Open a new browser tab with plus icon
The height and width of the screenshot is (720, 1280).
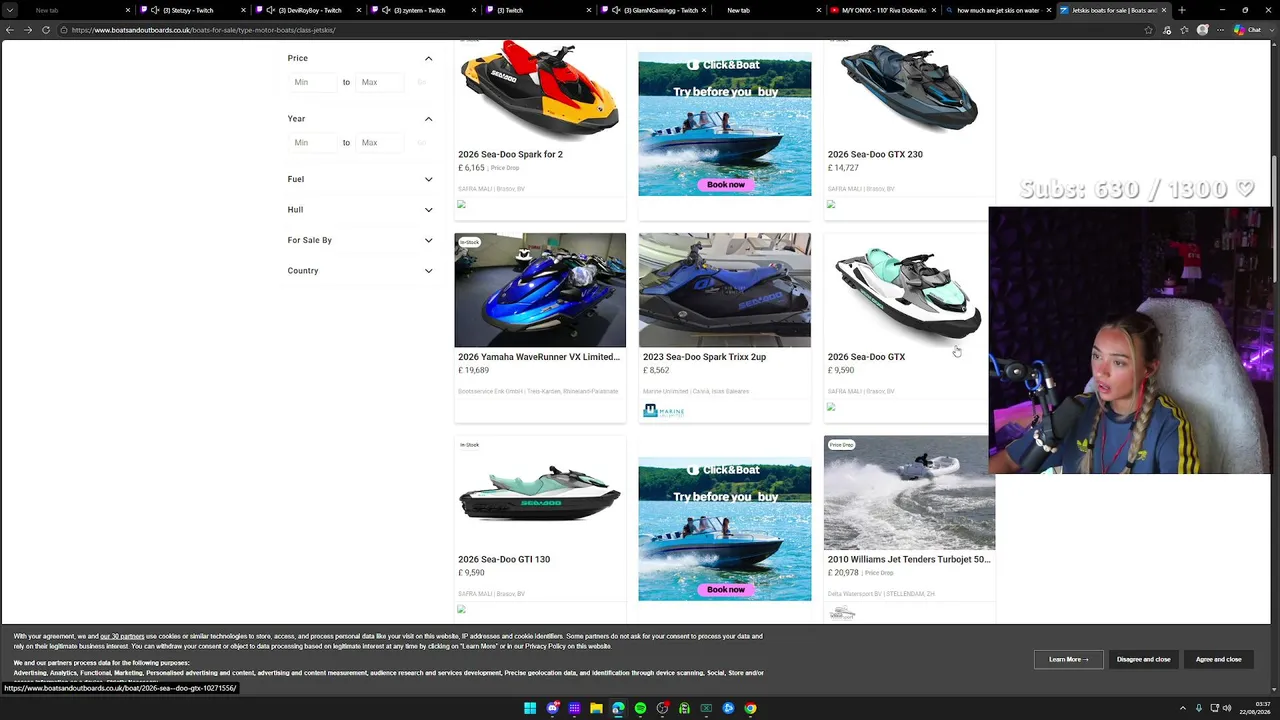coord(1182,10)
